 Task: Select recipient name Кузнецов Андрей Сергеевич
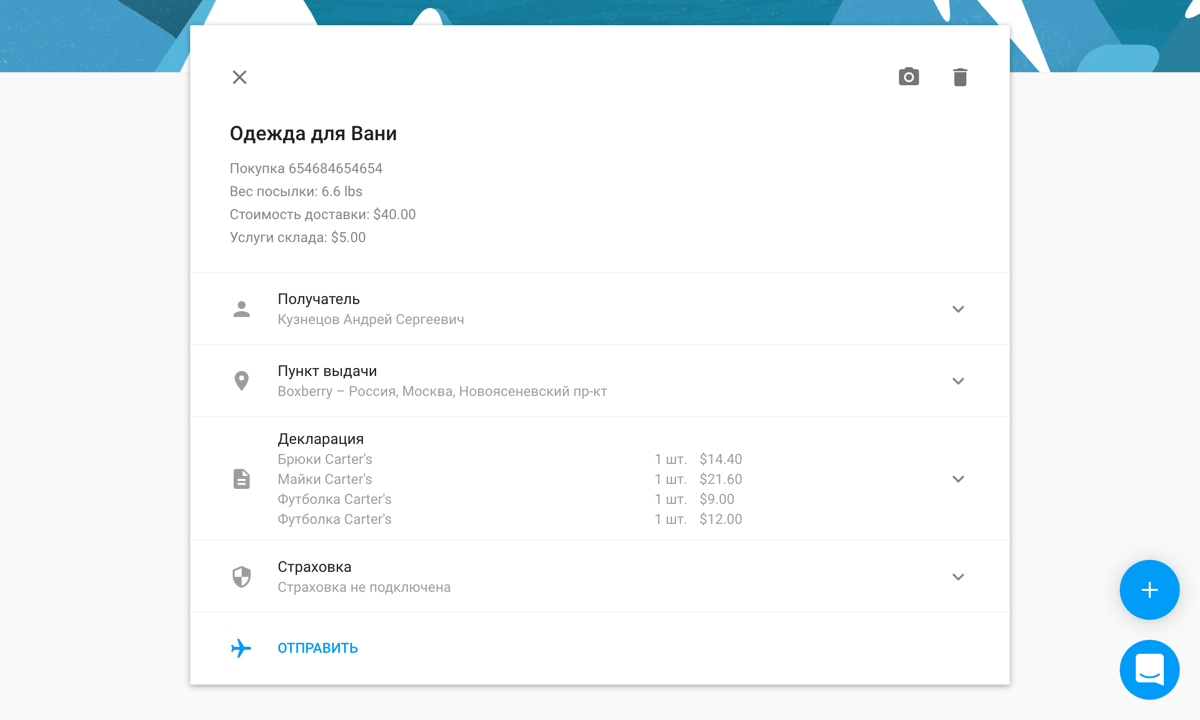pyautogui.click(x=370, y=320)
